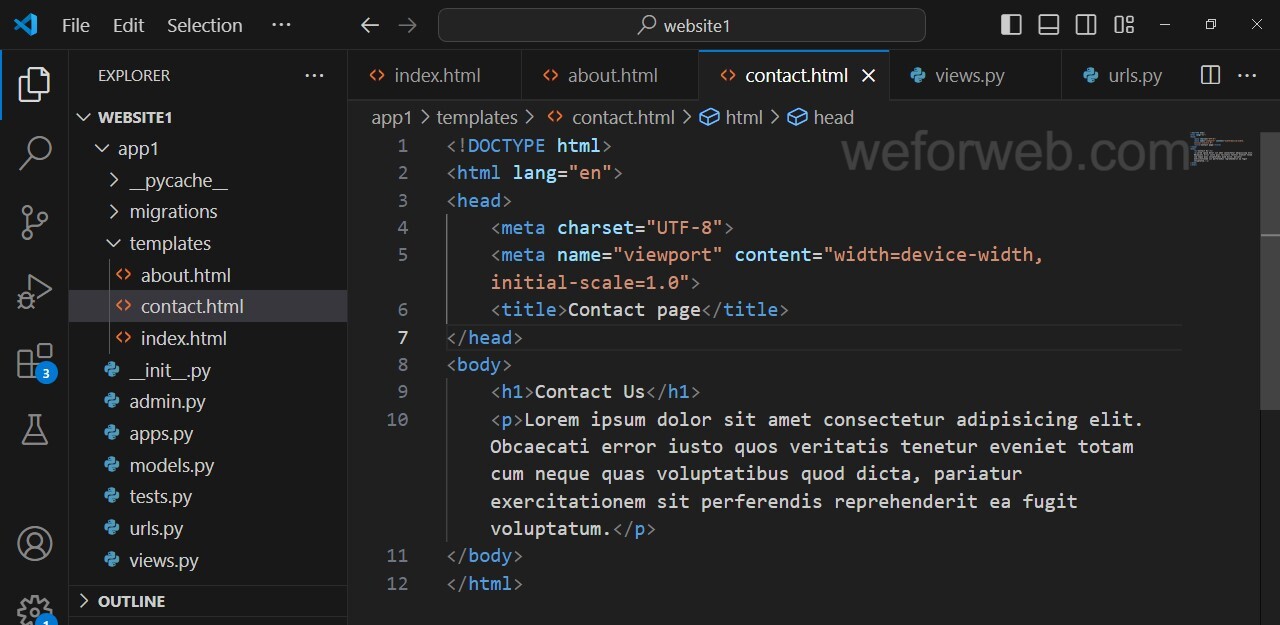This screenshot has height=625, width=1280.
Task: Open the Search view in activity bar
Action: click(x=35, y=153)
